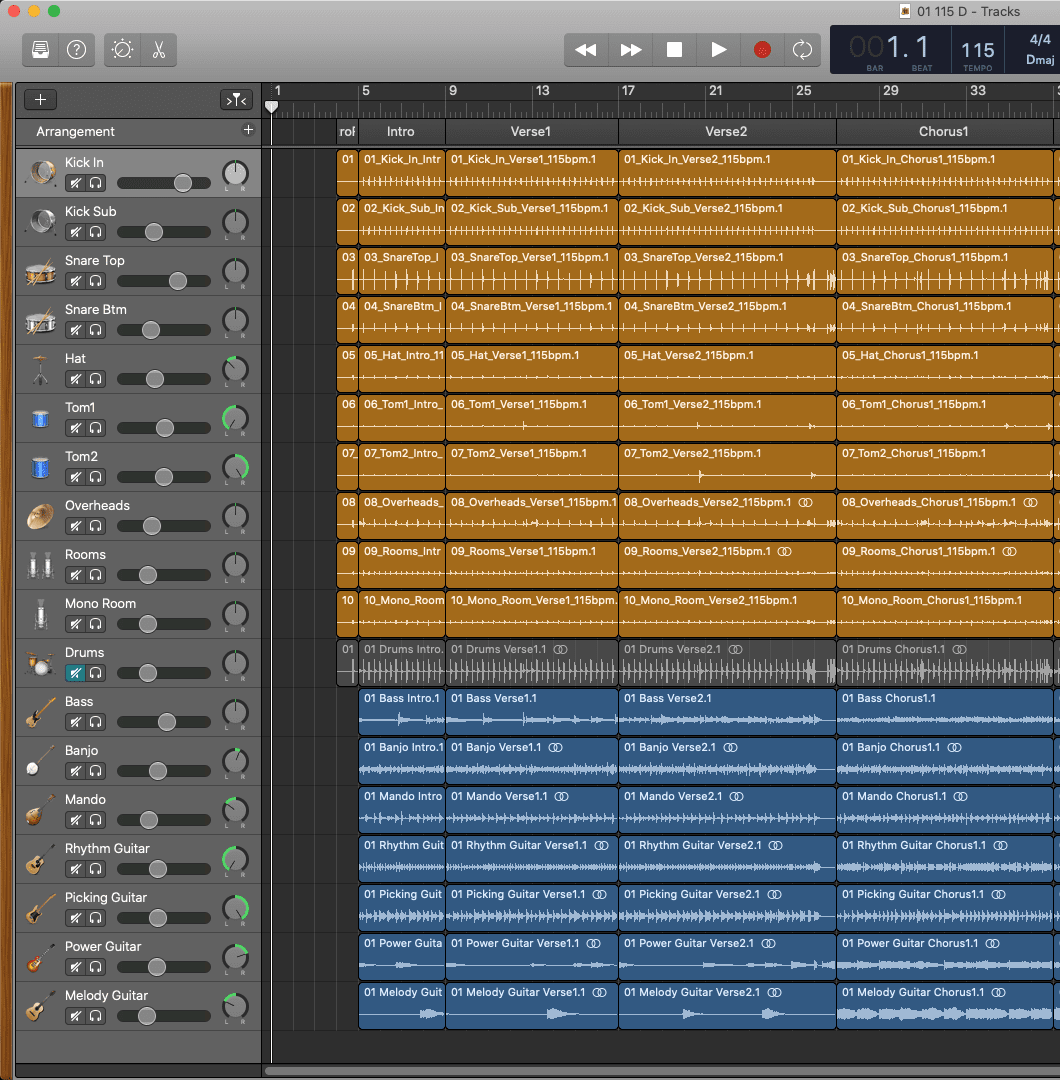The height and width of the screenshot is (1080, 1060).
Task: Unmute the Drums track
Action: 75,673
